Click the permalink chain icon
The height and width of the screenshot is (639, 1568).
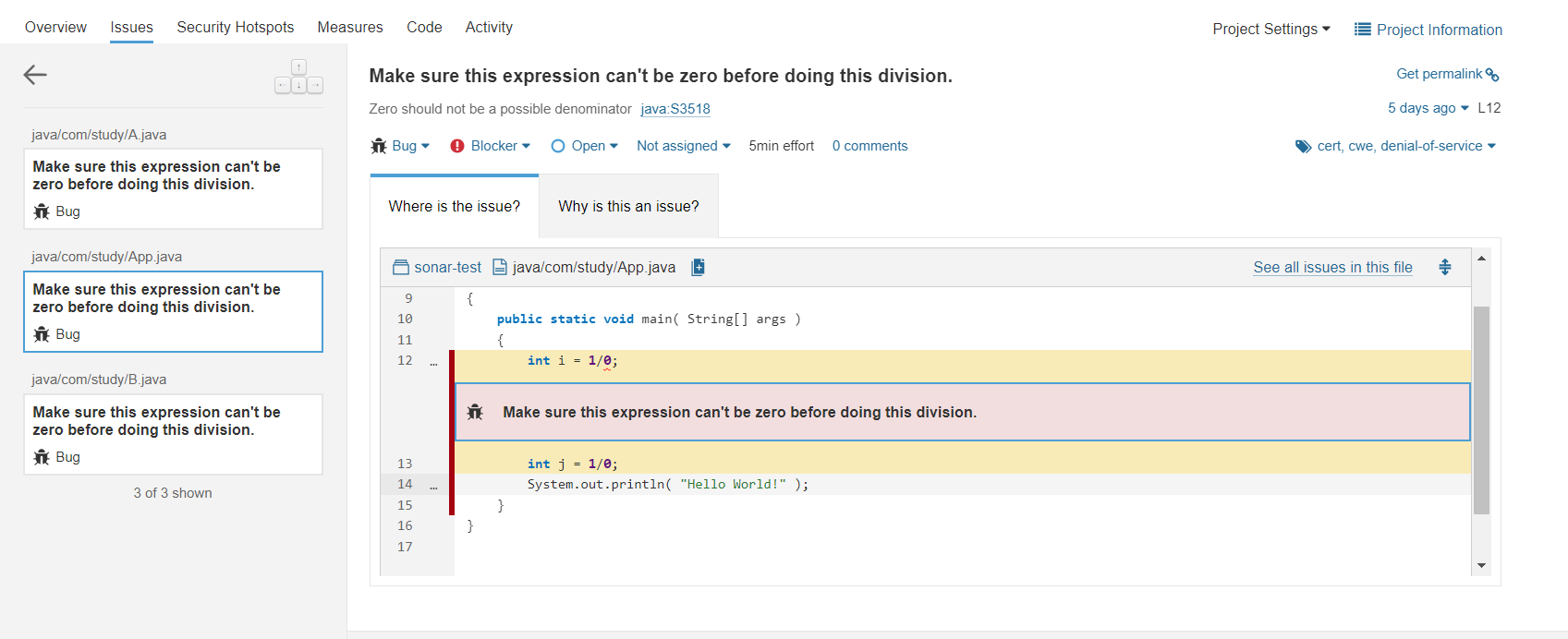pyautogui.click(x=1492, y=75)
